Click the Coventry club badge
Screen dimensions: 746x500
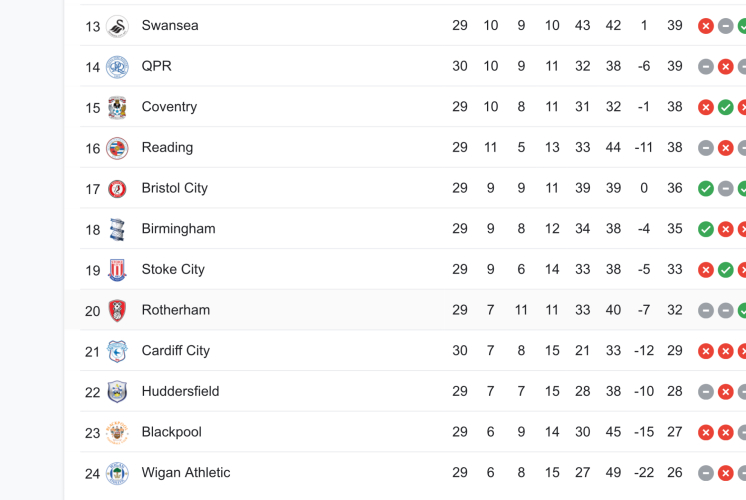click(117, 107)
